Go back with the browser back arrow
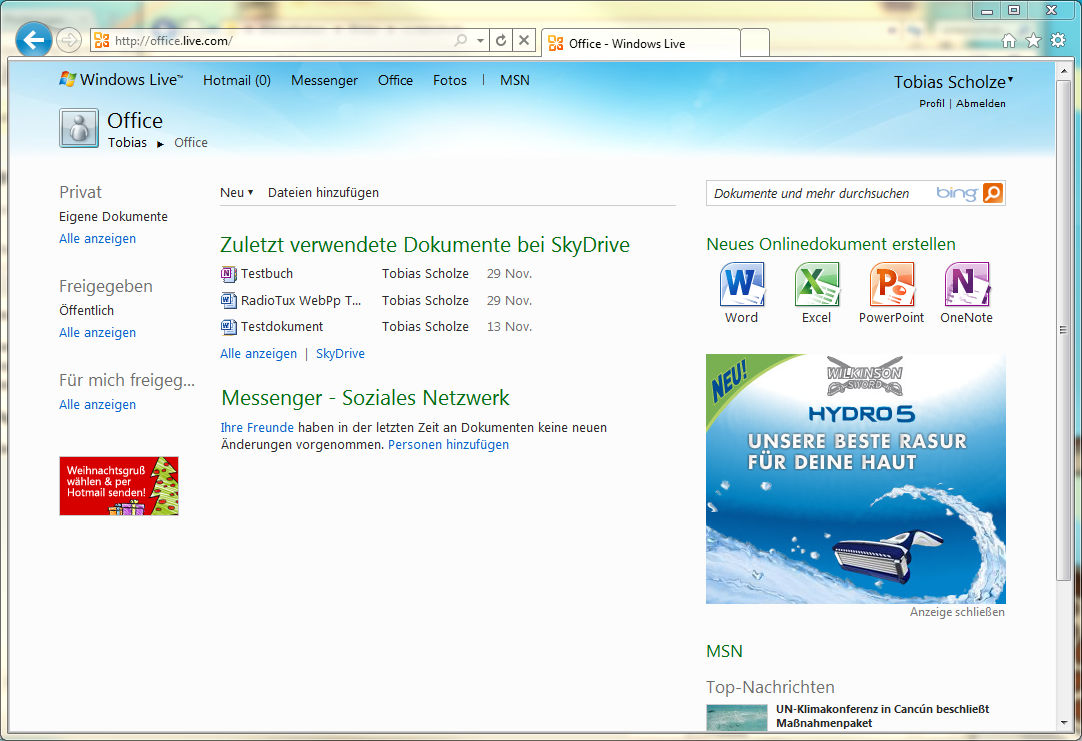The width and height of the screenshot is (1082, 741). [34, 41]
